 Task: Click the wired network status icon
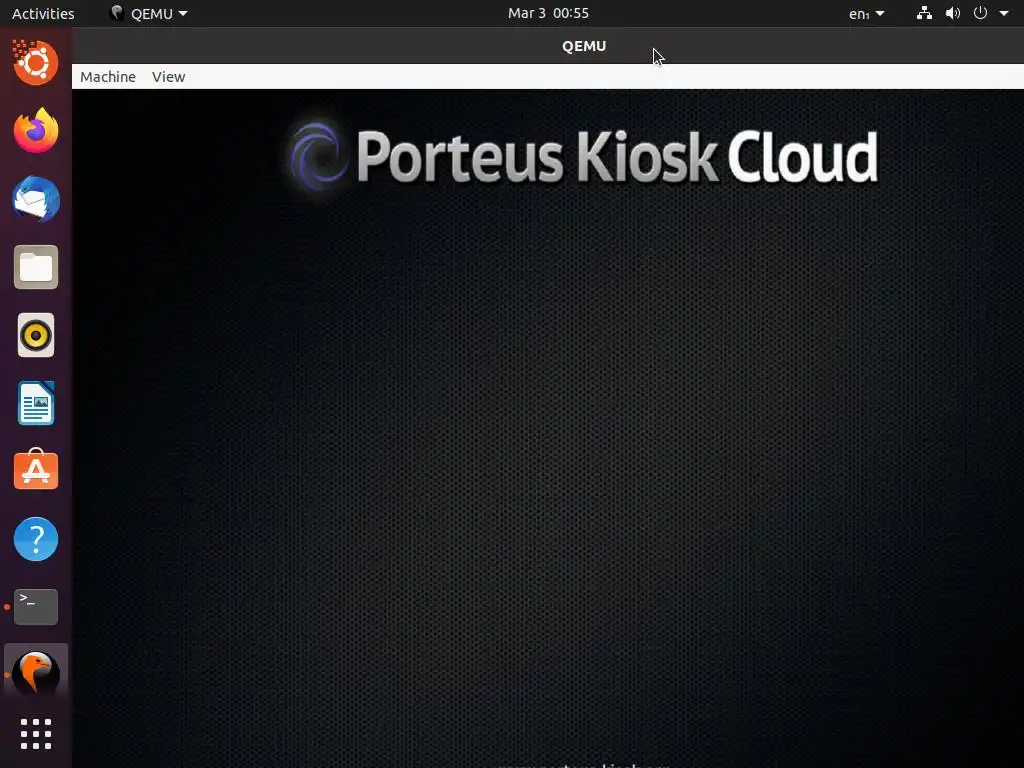click(x=924, y=13)
